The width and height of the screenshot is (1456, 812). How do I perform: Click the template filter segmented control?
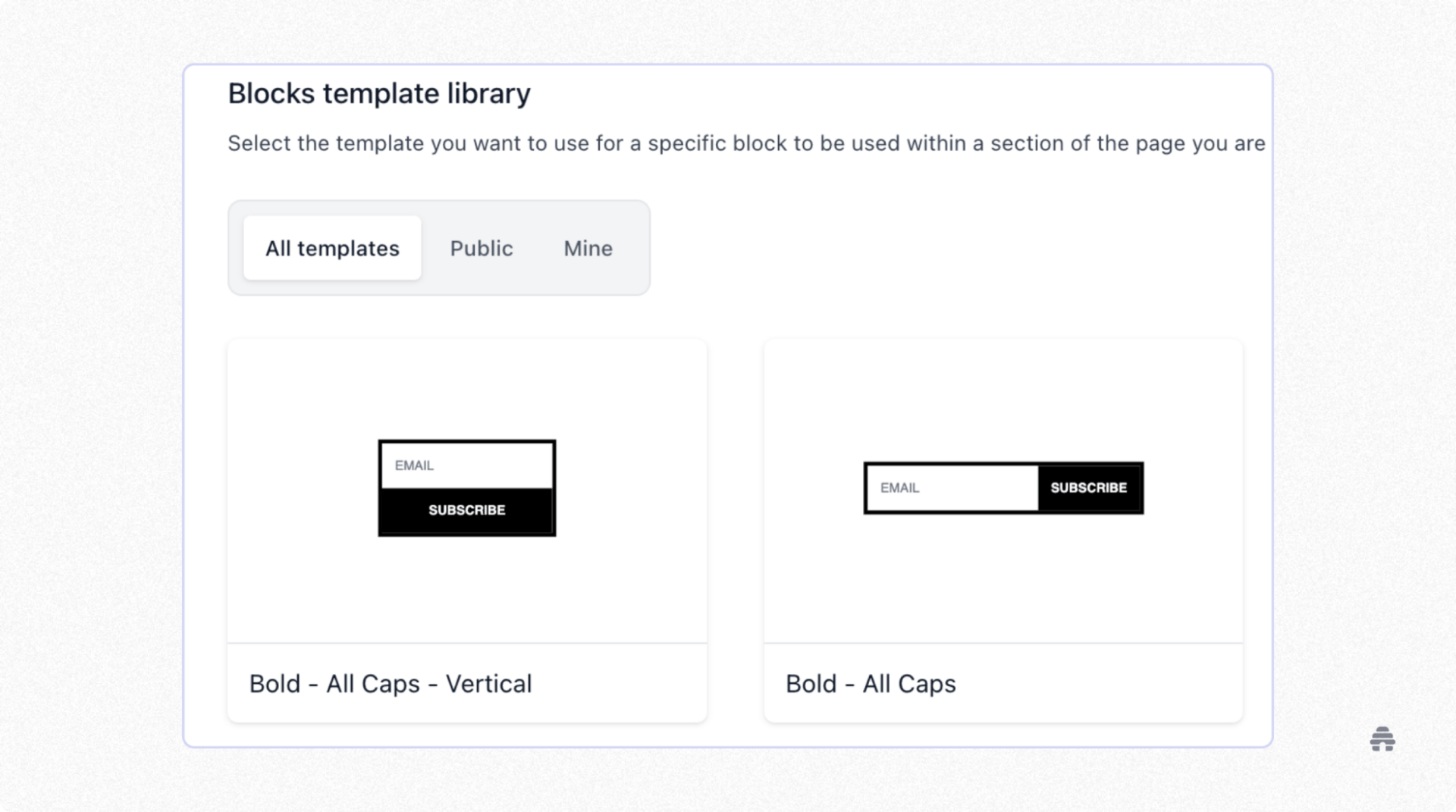[x=438, y=248]
